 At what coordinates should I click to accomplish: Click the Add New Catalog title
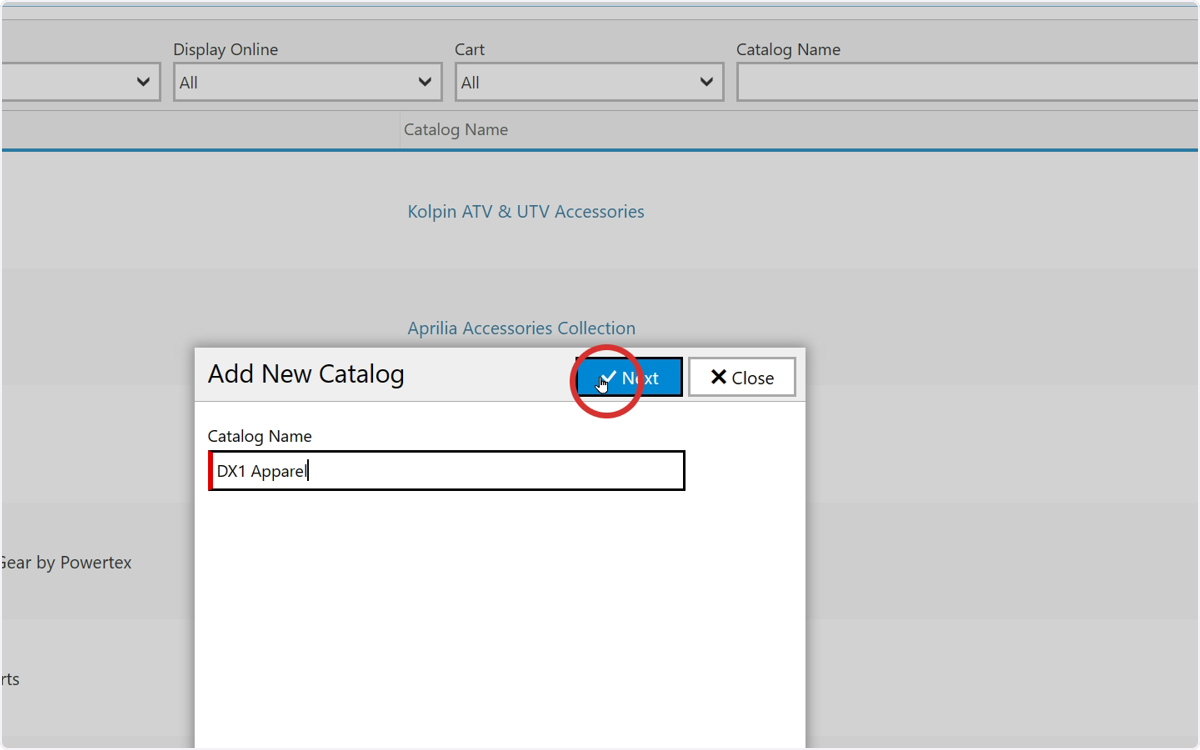point(306,375)
